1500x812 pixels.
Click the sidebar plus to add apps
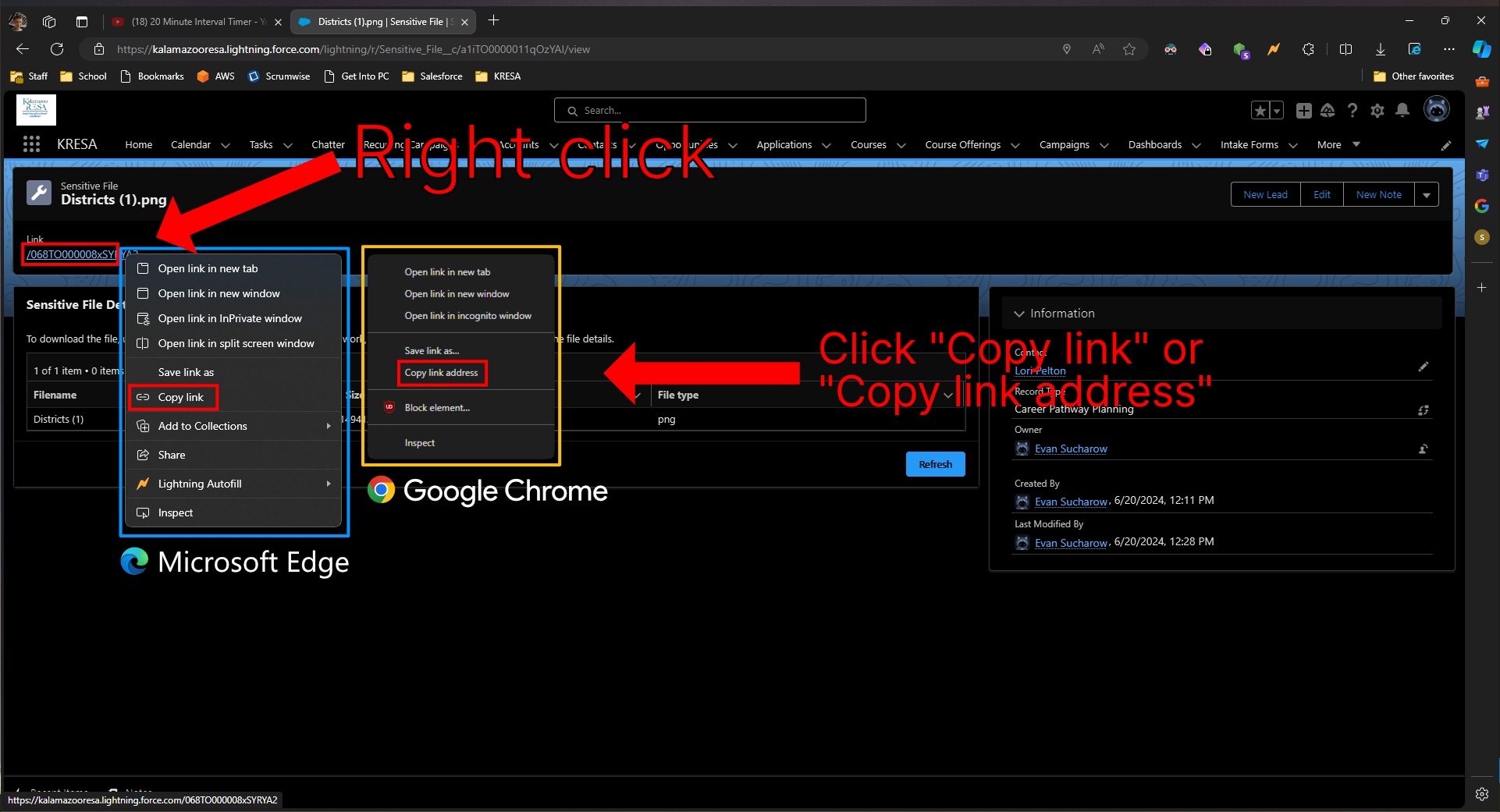point(1482,287)
